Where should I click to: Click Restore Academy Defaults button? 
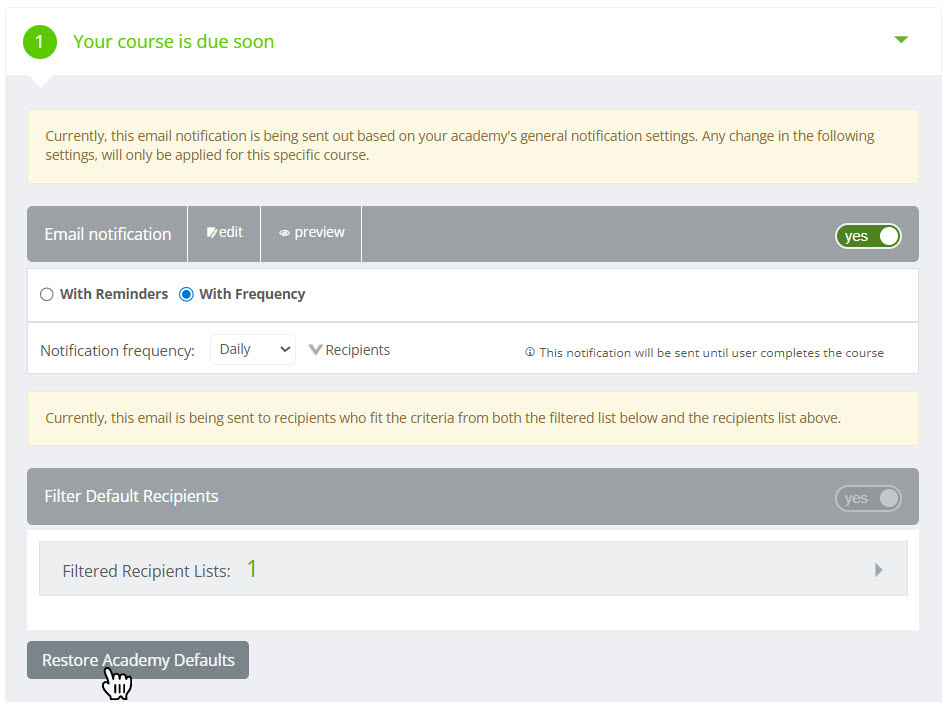[x=138, y=660]
